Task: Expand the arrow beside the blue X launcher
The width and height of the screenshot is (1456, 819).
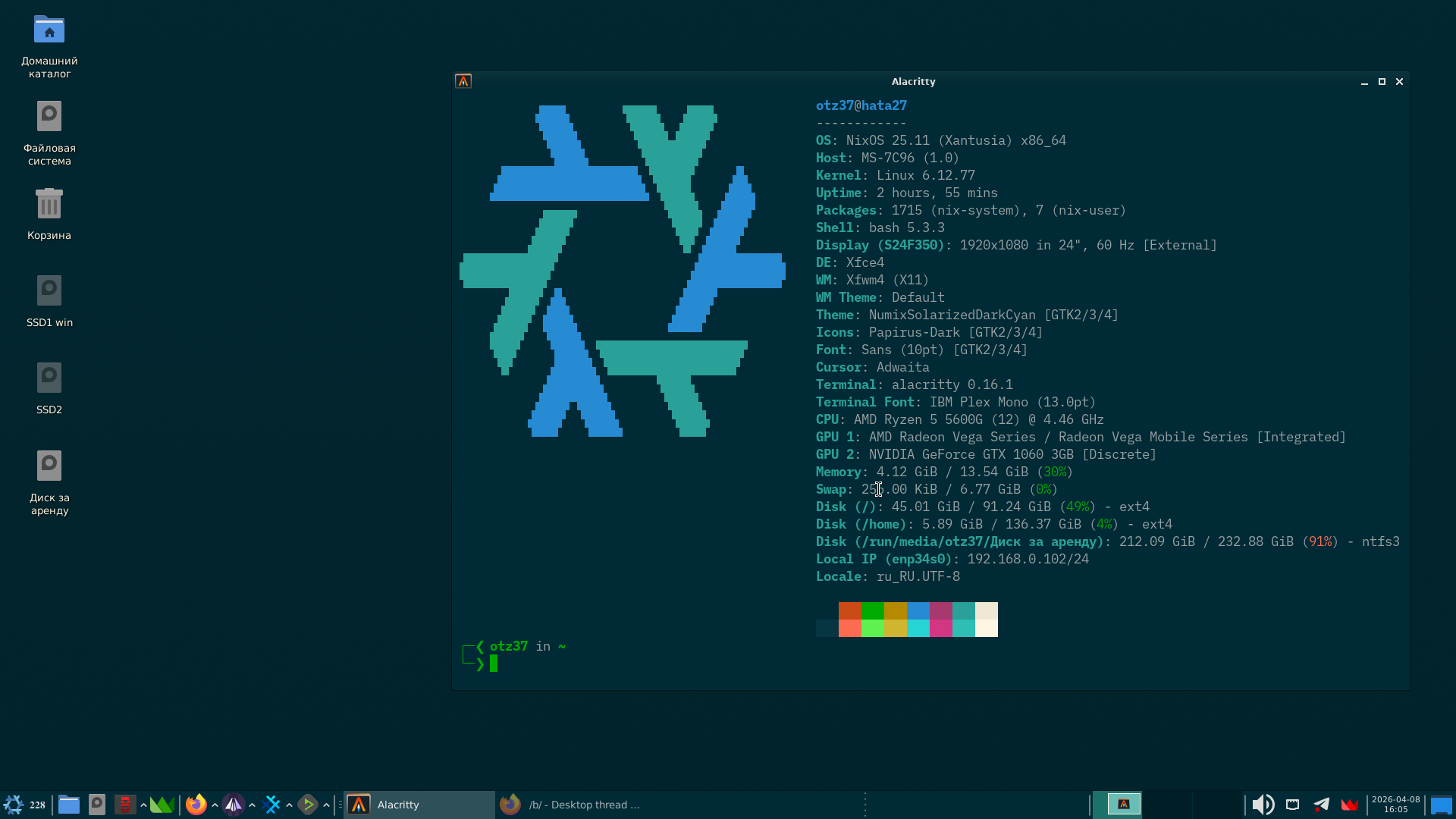Action: [290, 805]
